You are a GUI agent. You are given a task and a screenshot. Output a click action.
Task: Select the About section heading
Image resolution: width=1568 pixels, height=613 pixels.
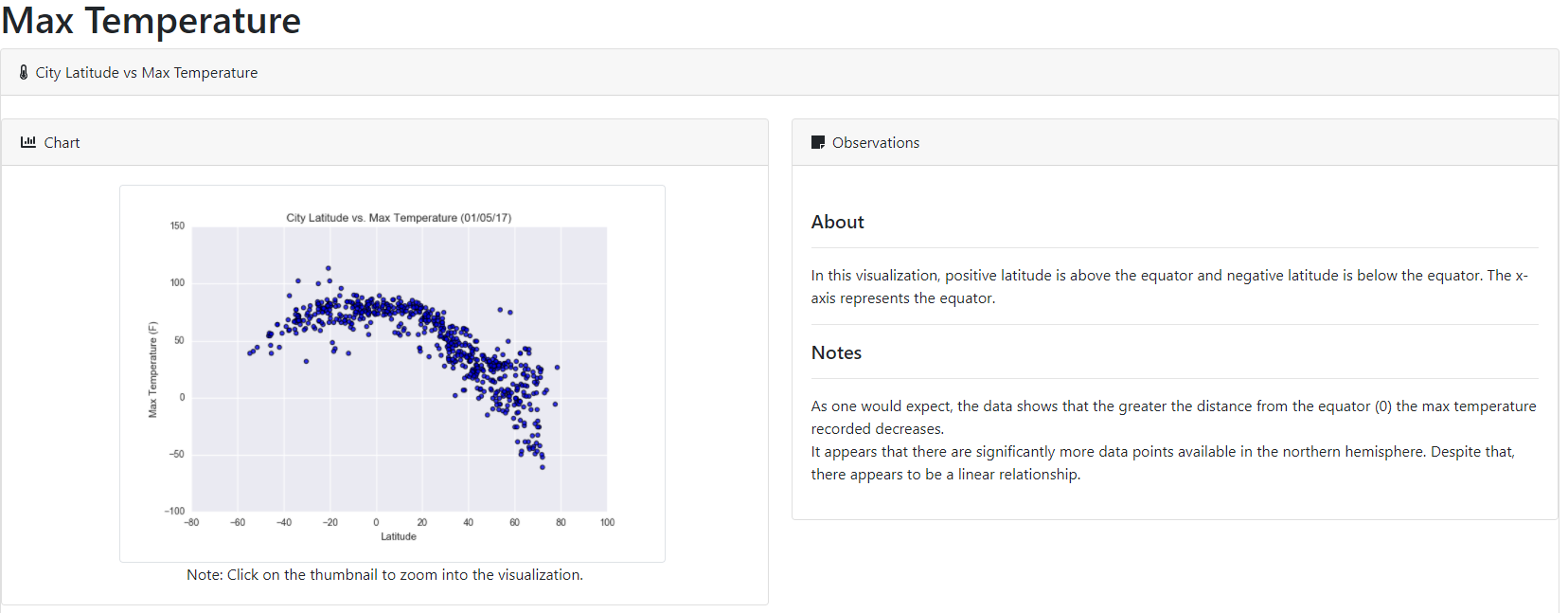click(838, 222)
